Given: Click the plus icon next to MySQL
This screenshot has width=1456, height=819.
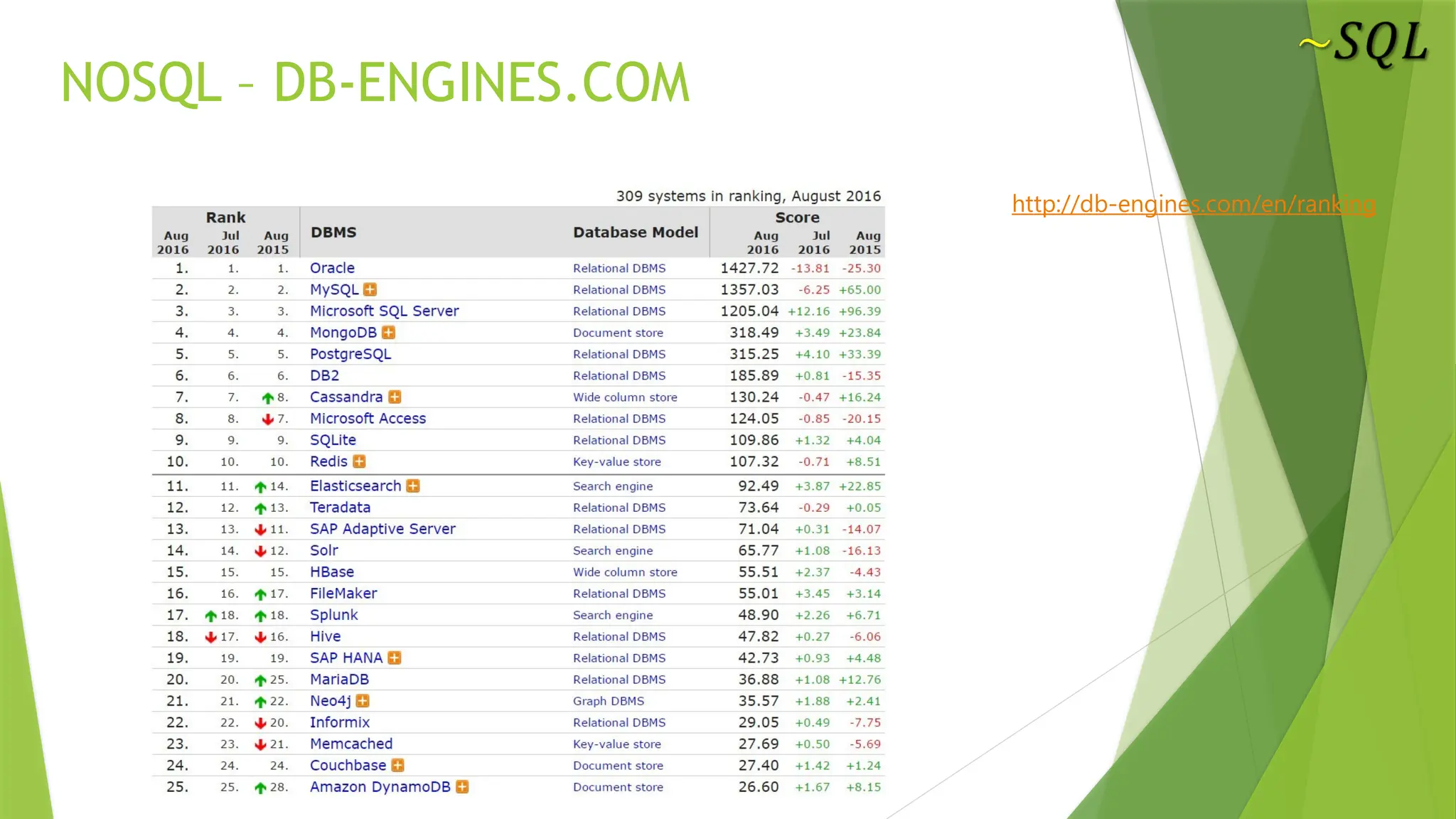Looking at the screenshot, I should click(370, 289).
